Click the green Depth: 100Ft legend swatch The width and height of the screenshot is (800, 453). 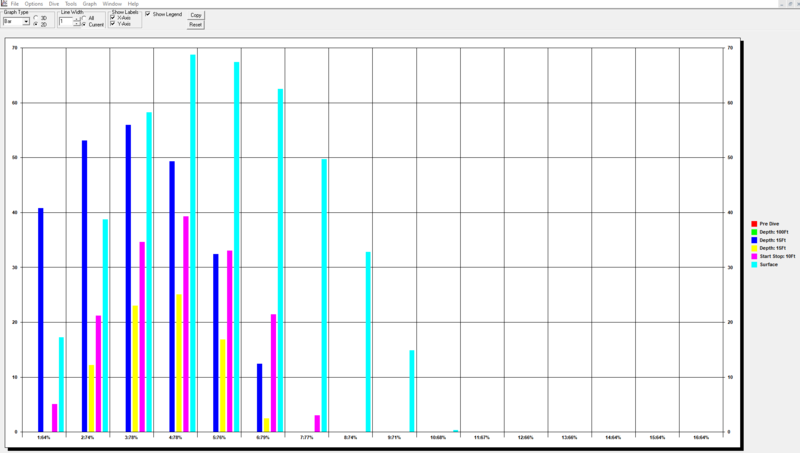coord(754,232)
